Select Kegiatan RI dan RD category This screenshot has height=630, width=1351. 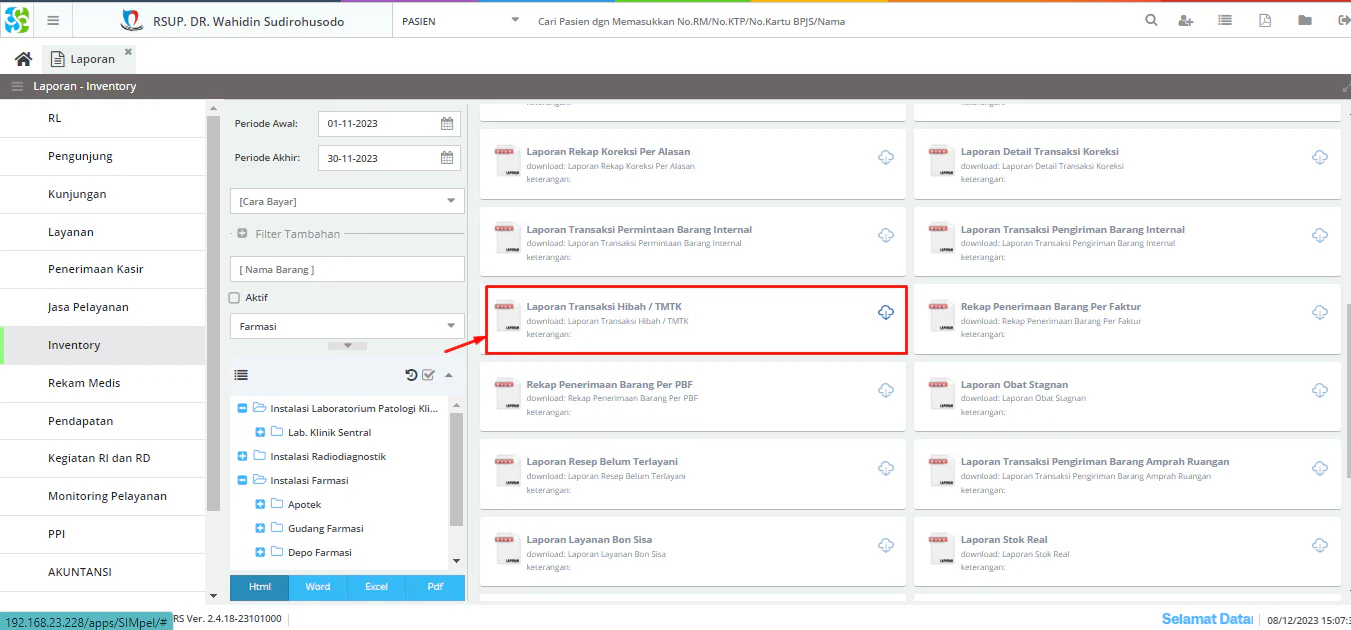point(103,458)
